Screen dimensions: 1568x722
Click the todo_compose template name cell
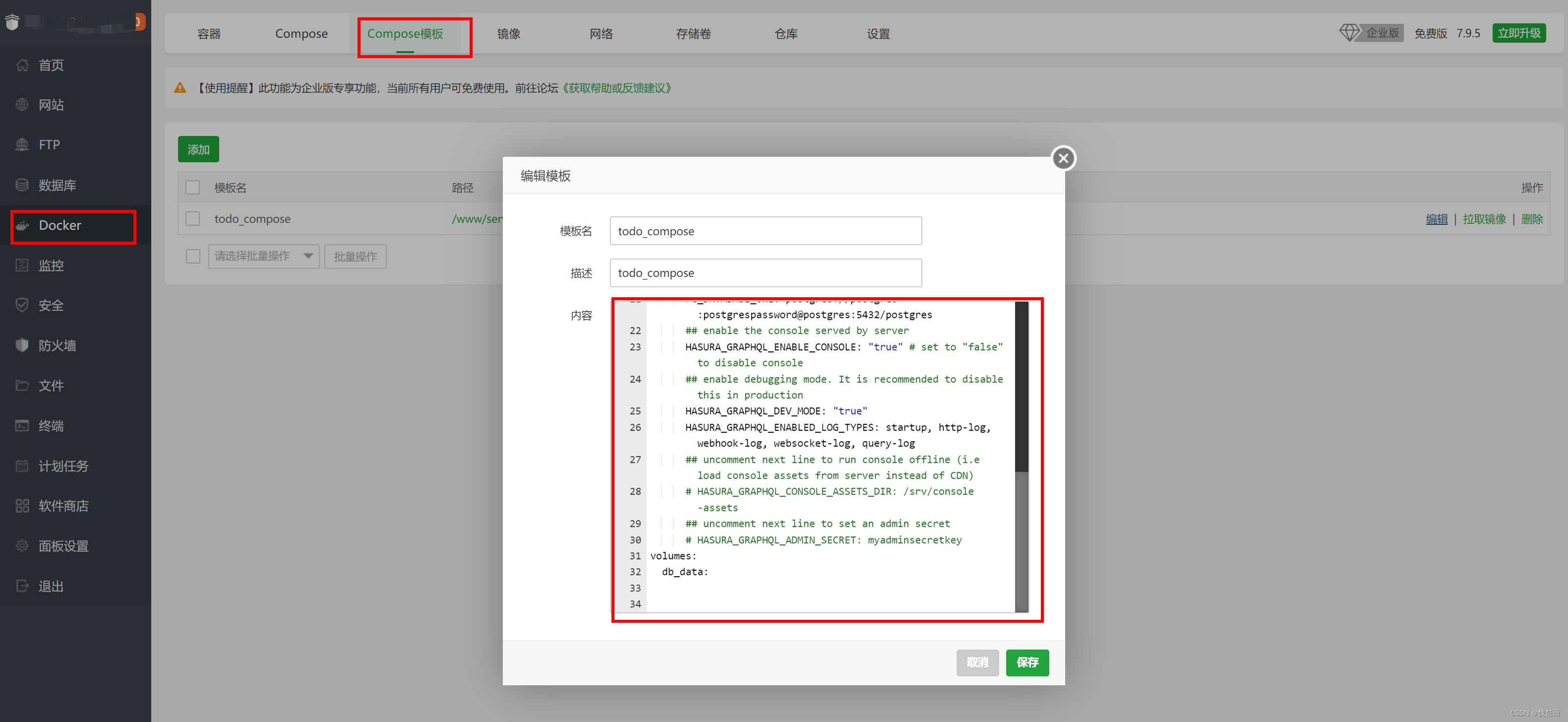click(252, 219)
